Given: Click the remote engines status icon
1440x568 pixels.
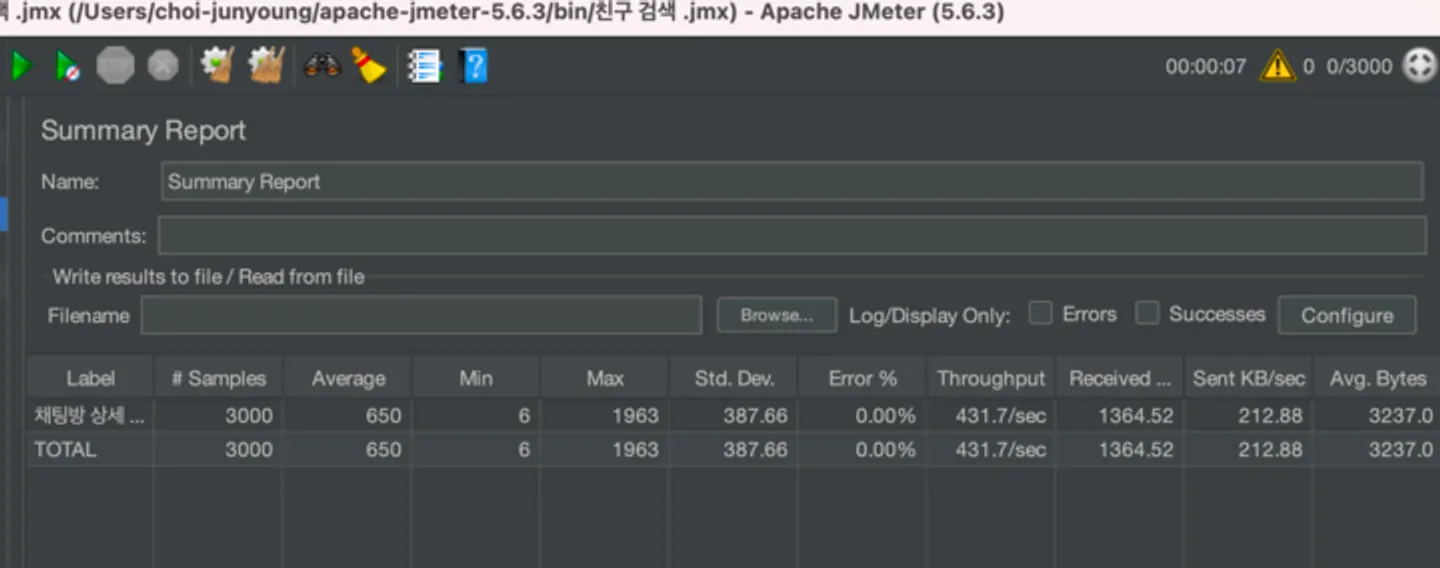Looking at the screenshot, I should tap(1419, 66).
